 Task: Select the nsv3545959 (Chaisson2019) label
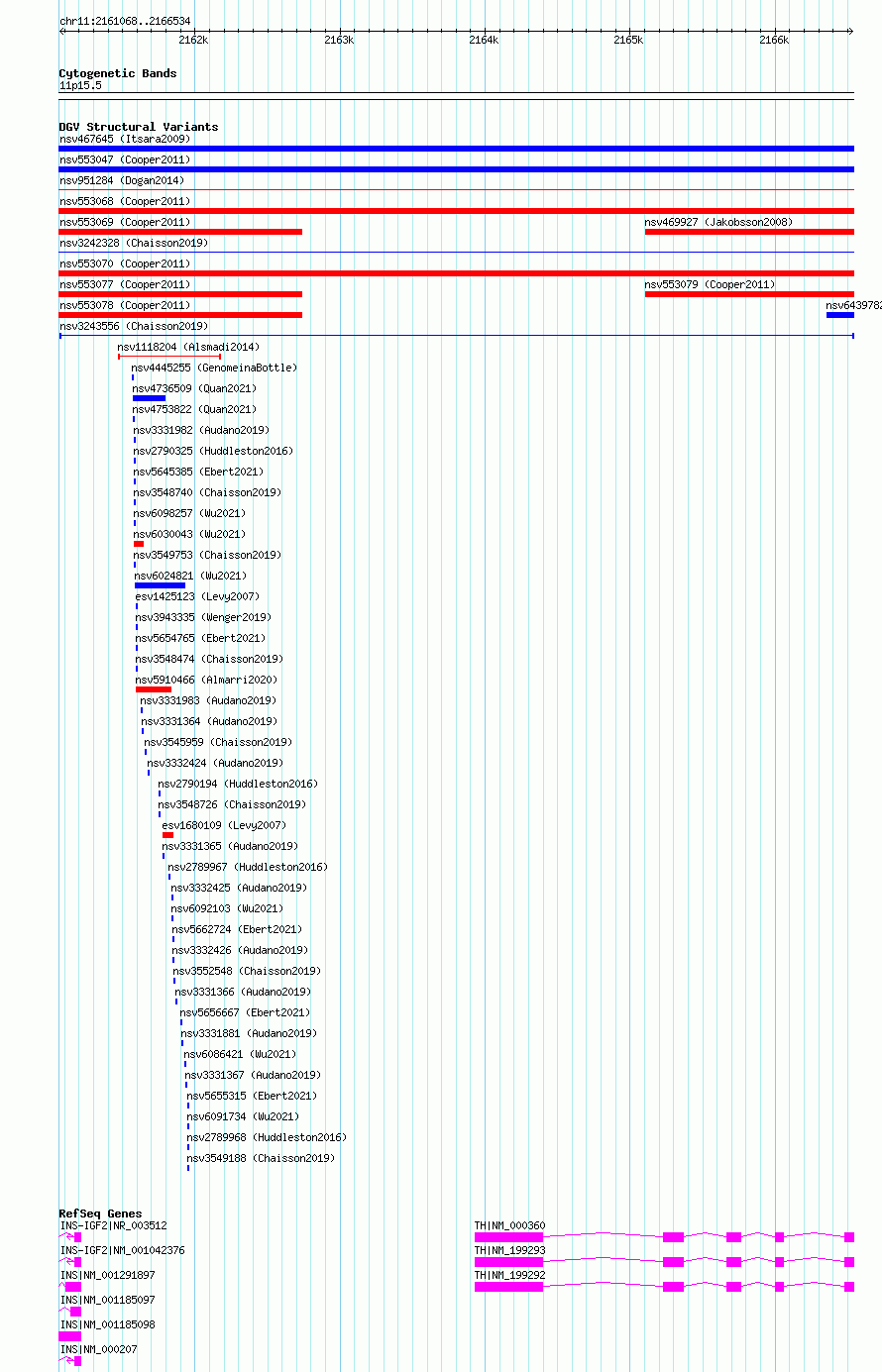tap(218, 742)
